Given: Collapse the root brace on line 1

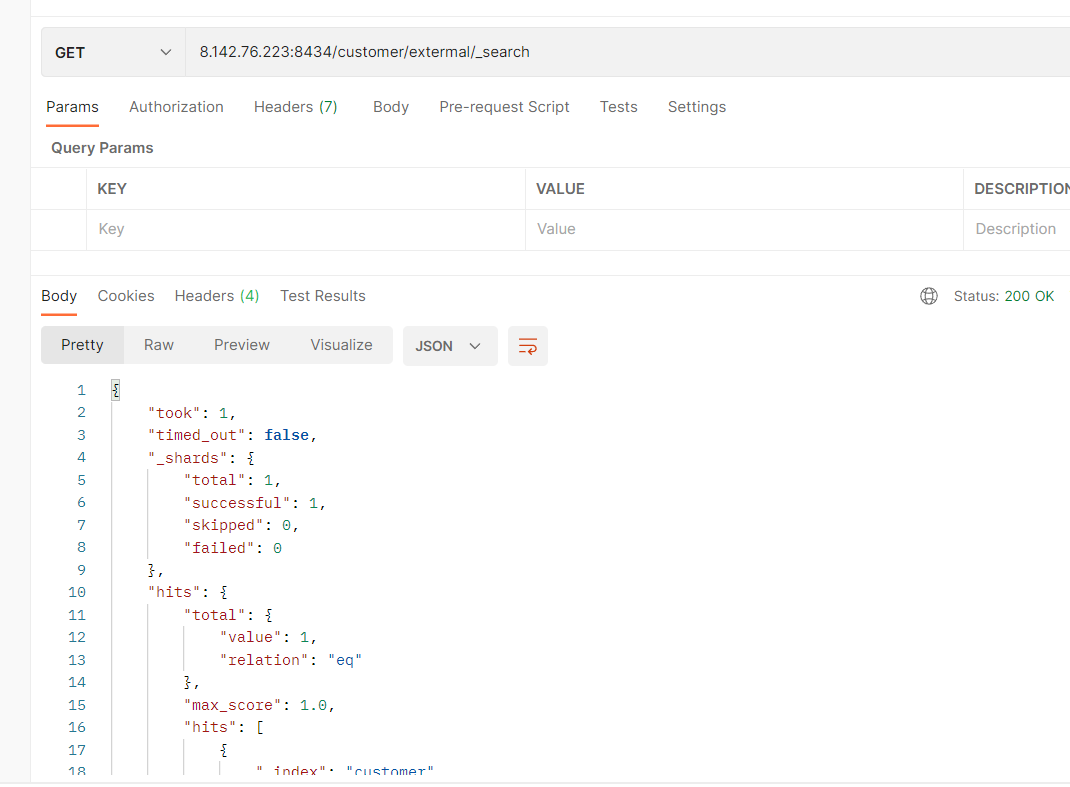Looking at the screenshot, I should click(x=115, y=390).
